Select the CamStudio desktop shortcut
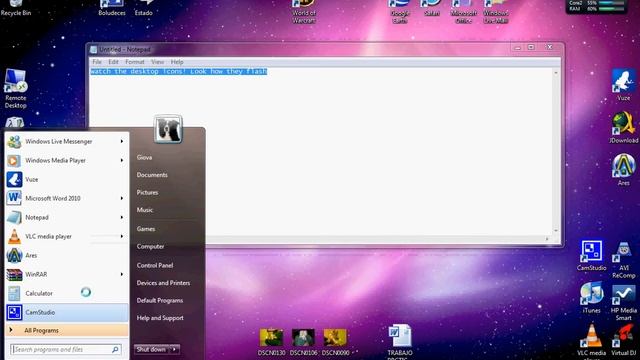This screenshot has width=640, height=360. [x=591, y=255]
